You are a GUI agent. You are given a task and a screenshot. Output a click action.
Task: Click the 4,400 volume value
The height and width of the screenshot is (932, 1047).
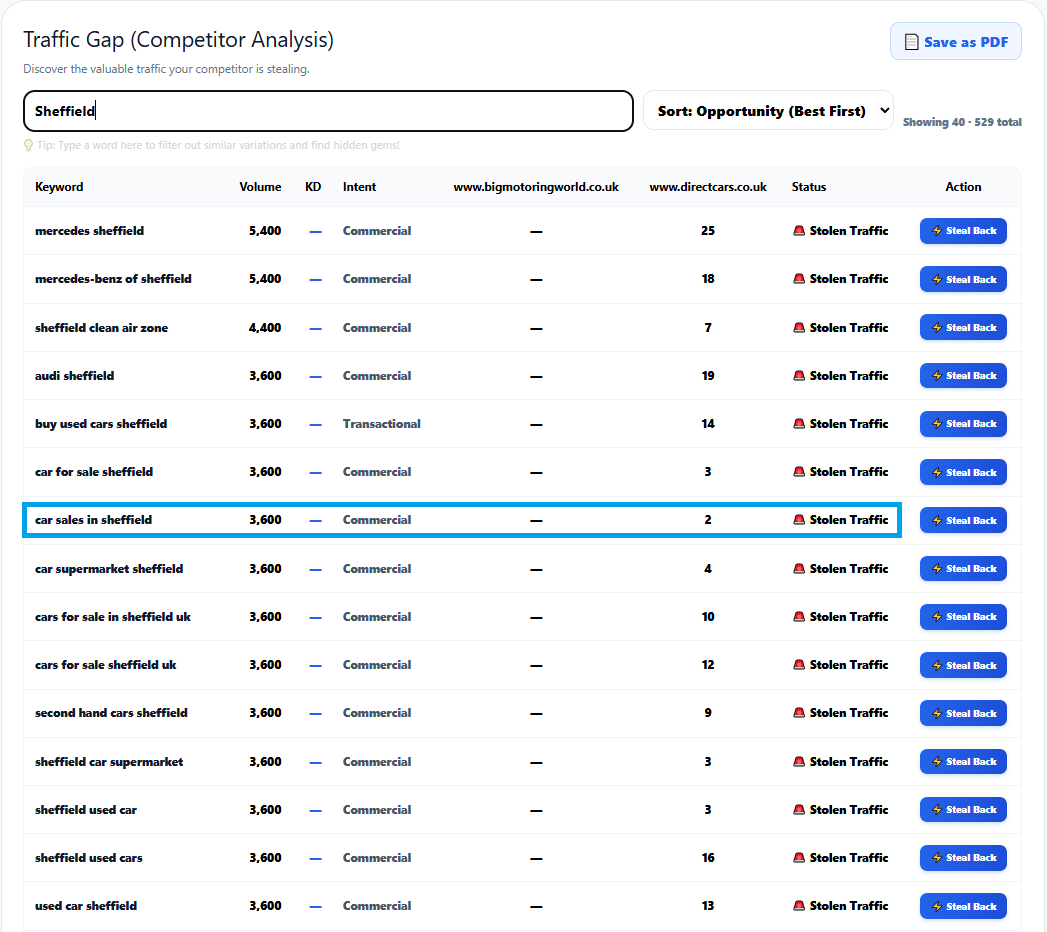(x=265, y=328)
